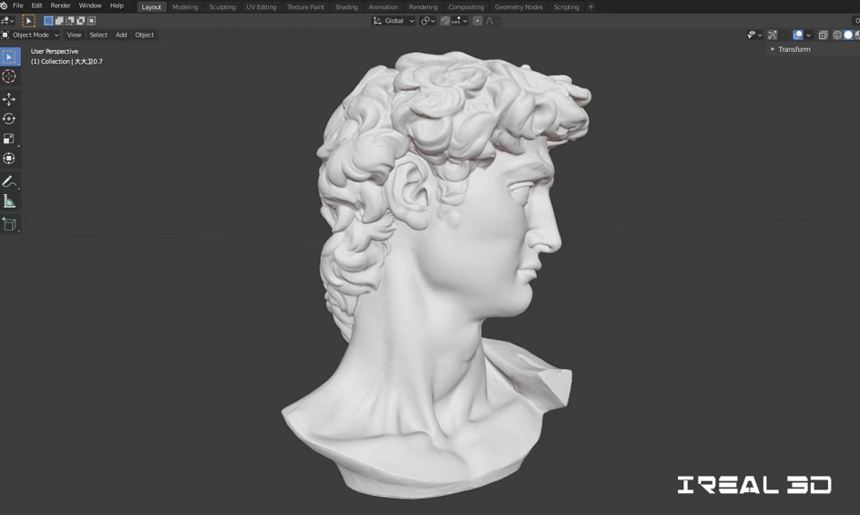Choose Subtract selection mode
Screen dimensions: 860x515
[x=70, y=21]
